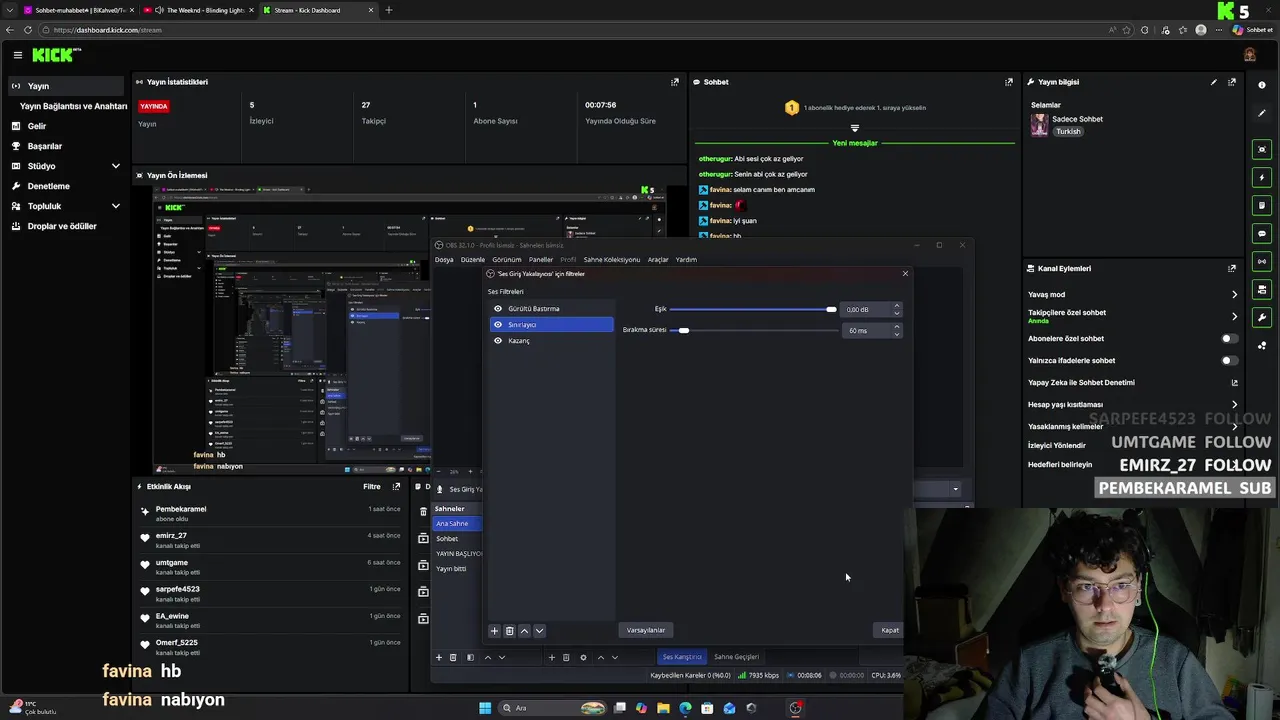Screen dimensions: 1280x720
Task: Open Başarılar in the sidebar
Action: 45,146
